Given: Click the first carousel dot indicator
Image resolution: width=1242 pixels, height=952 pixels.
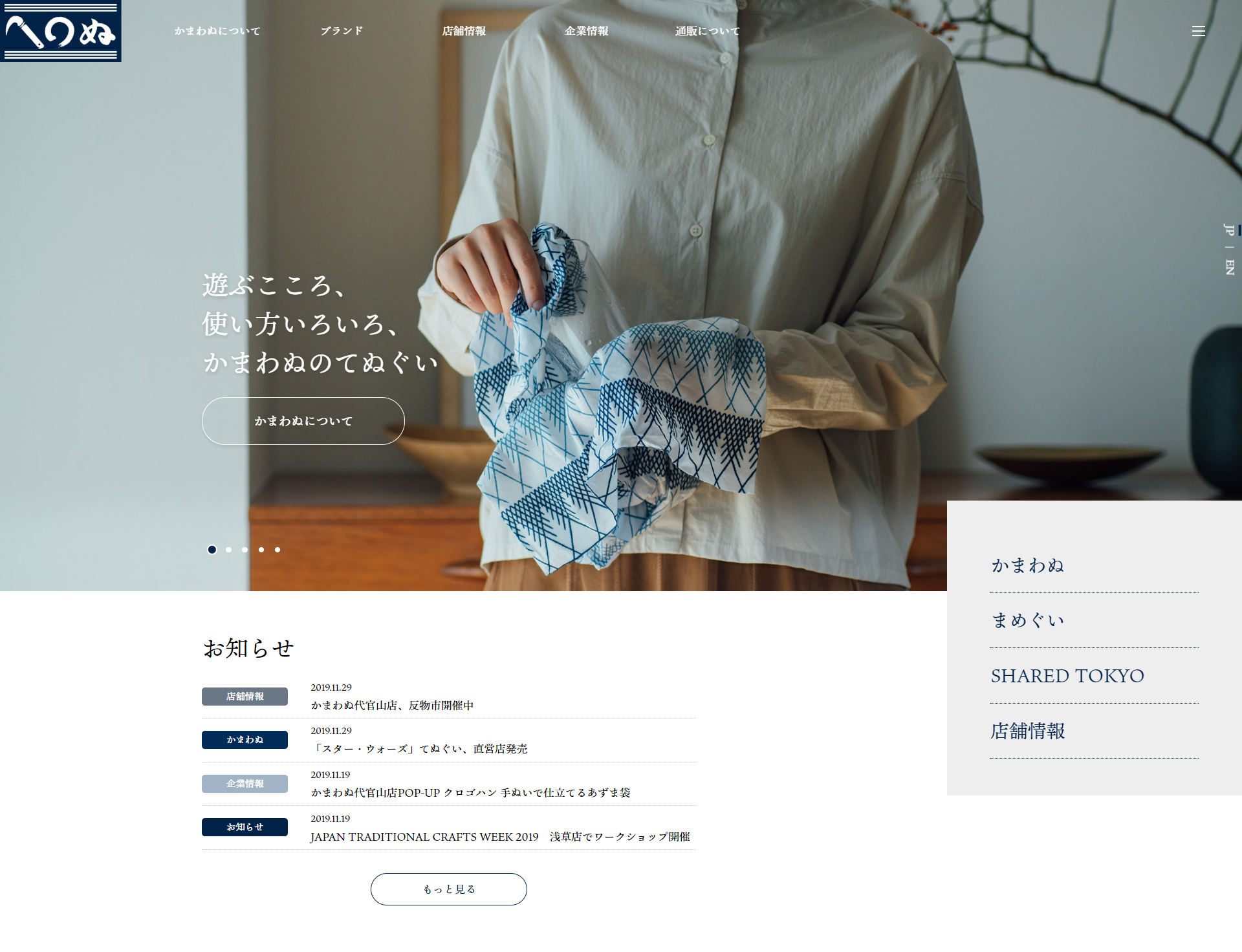Looking at the screenshot, I should tap(212, 549).
